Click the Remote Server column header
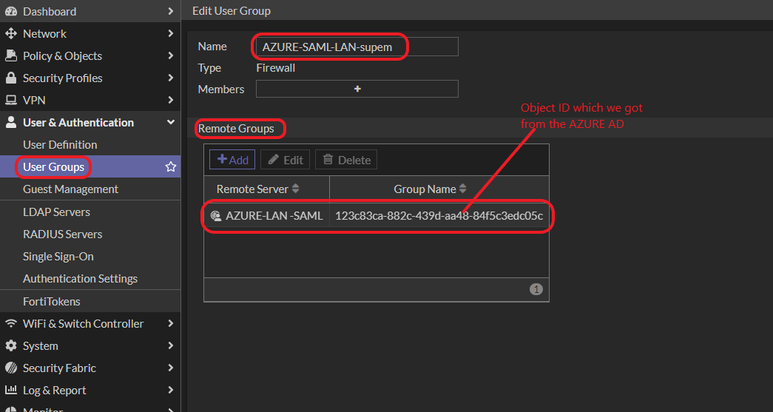The image size is (773, 412). (267, 189)
